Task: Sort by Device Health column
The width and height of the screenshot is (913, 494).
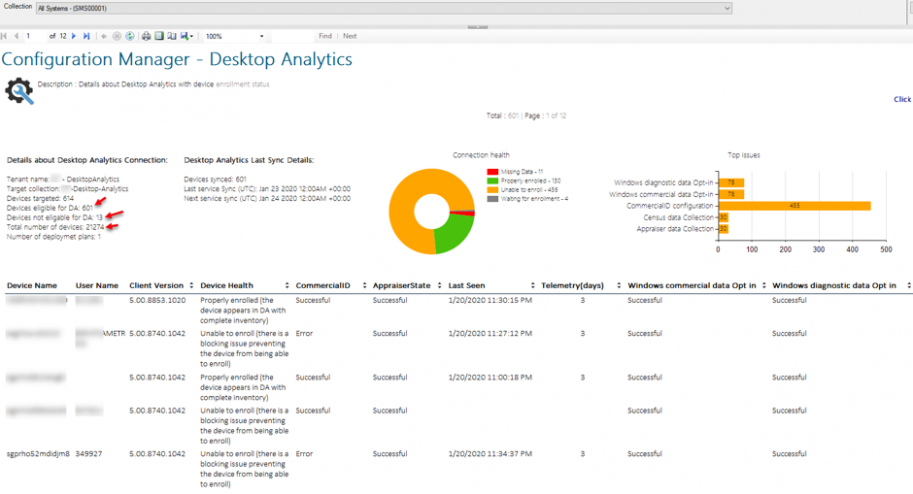Action: (x=286, y=285)
